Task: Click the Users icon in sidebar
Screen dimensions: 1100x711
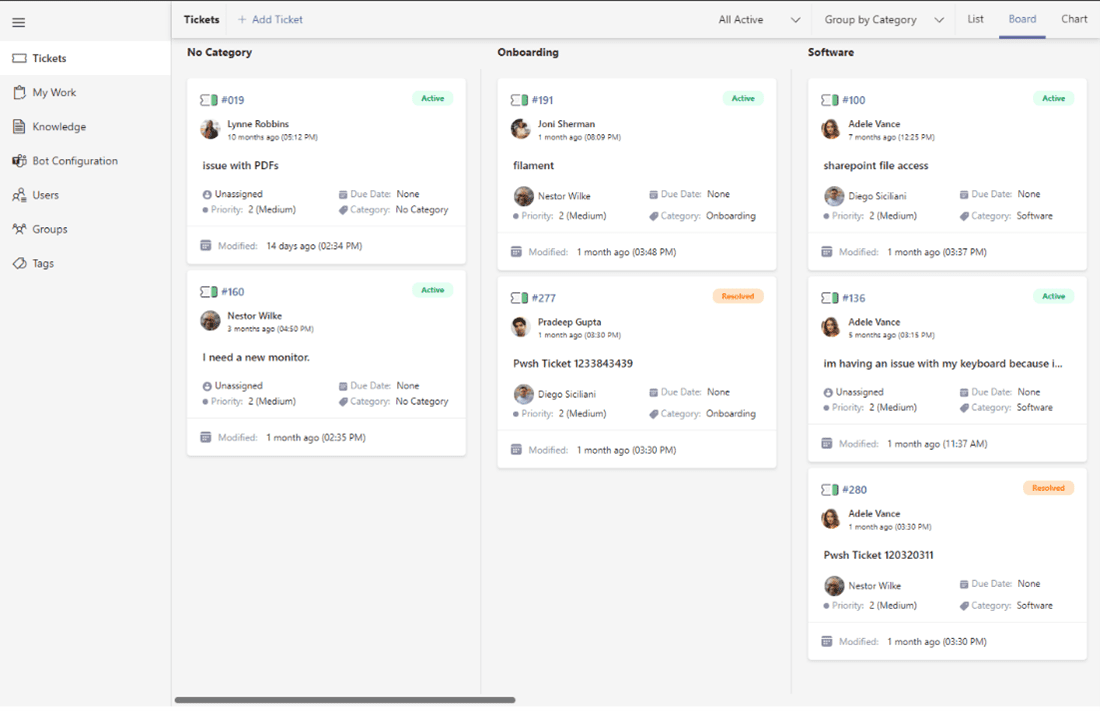Action: pos(20,195)
